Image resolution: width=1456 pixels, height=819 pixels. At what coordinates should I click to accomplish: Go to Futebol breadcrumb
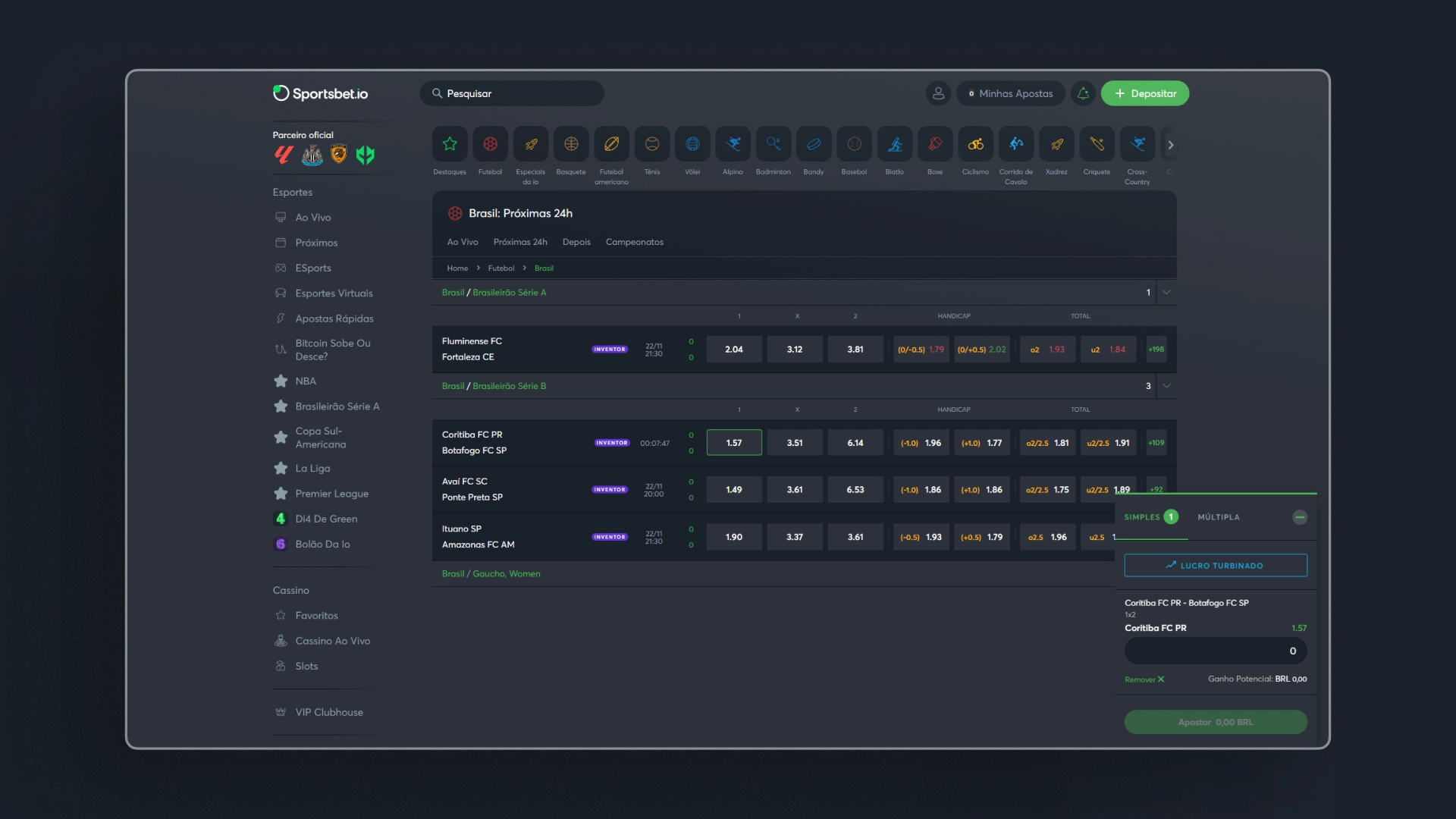coord(501,268)
